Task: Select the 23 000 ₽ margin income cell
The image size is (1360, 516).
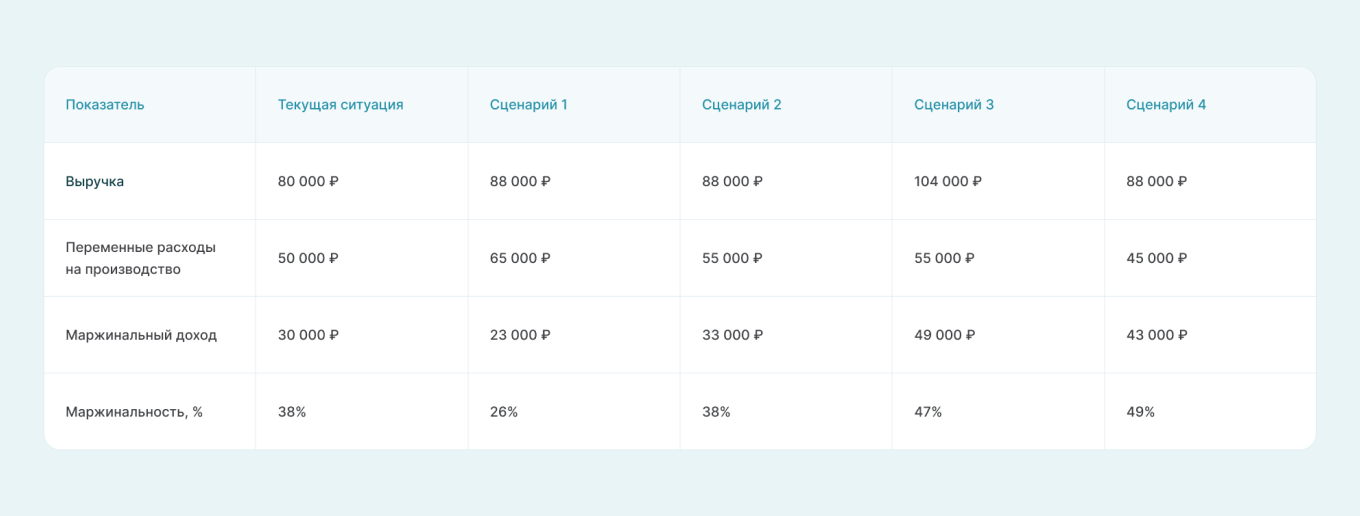Action: (520, 335)
